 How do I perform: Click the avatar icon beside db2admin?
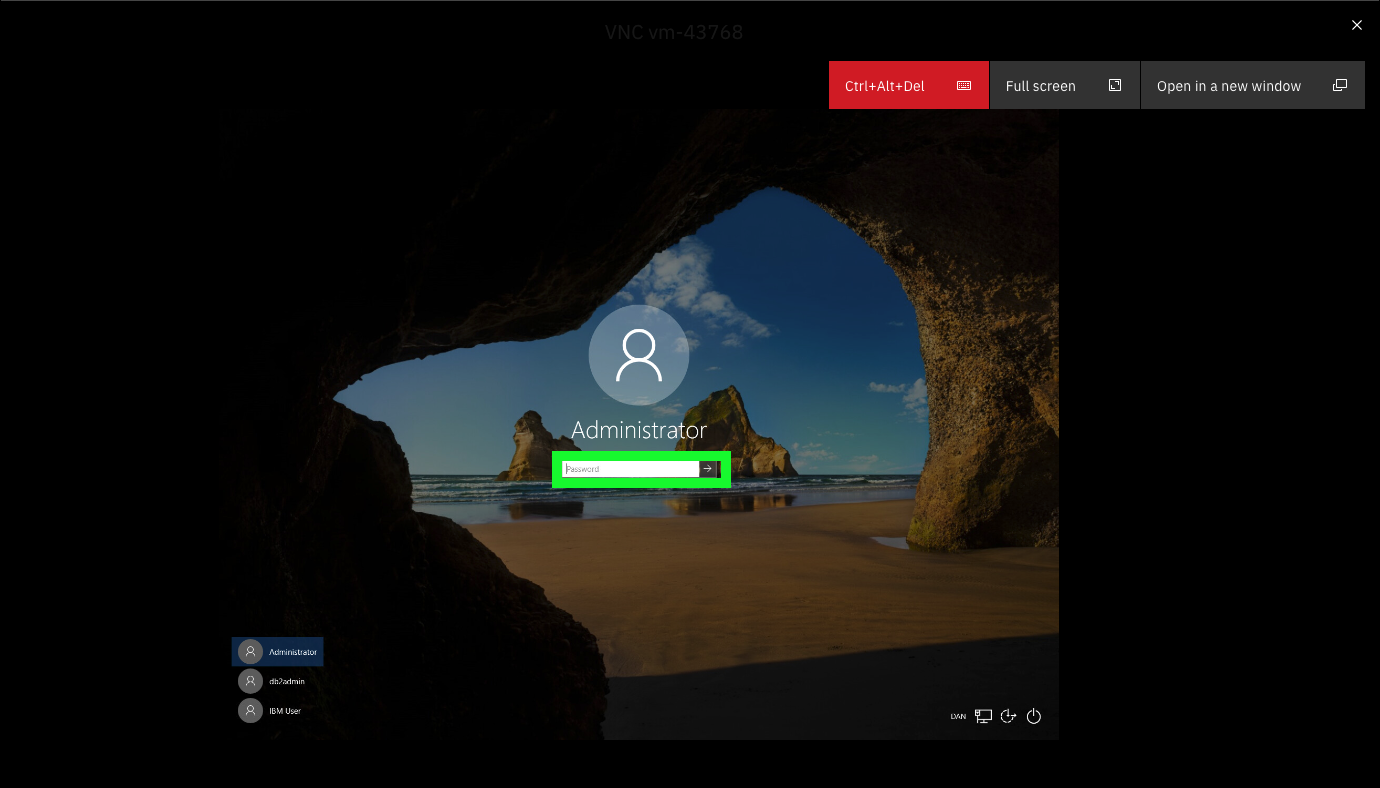tap(250, 681)
